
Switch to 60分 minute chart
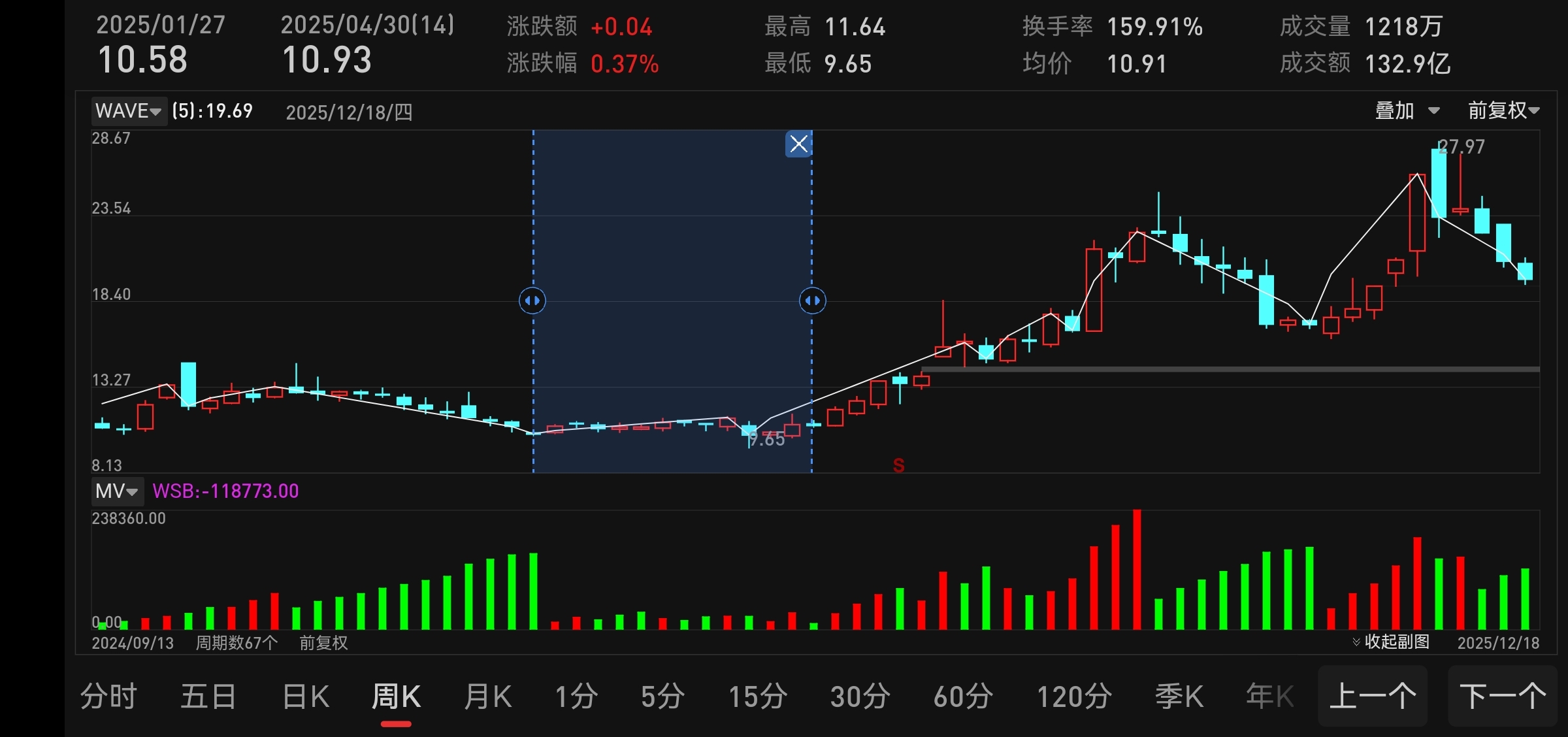click(x=963, y=696)
